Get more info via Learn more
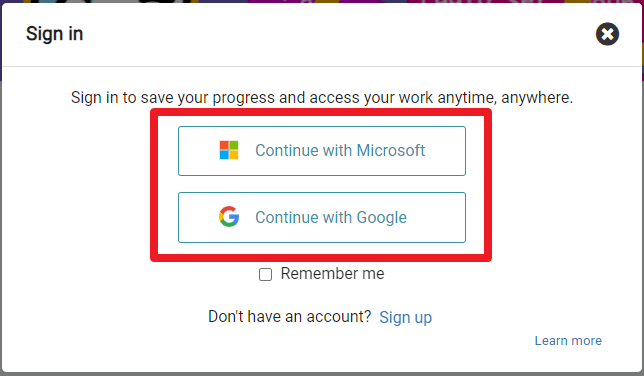The width and height of the screenshot is (644, 376). pos(568,341)
